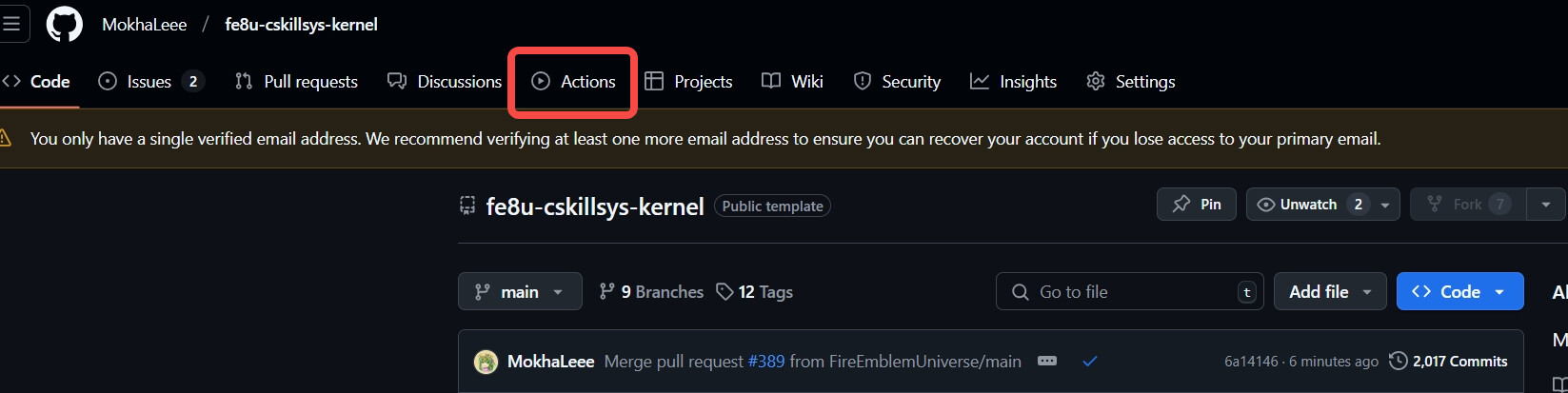Open the Discussions tab
Image resolution: width=1568 pixels, height=393 pixels.
(445, 82)
